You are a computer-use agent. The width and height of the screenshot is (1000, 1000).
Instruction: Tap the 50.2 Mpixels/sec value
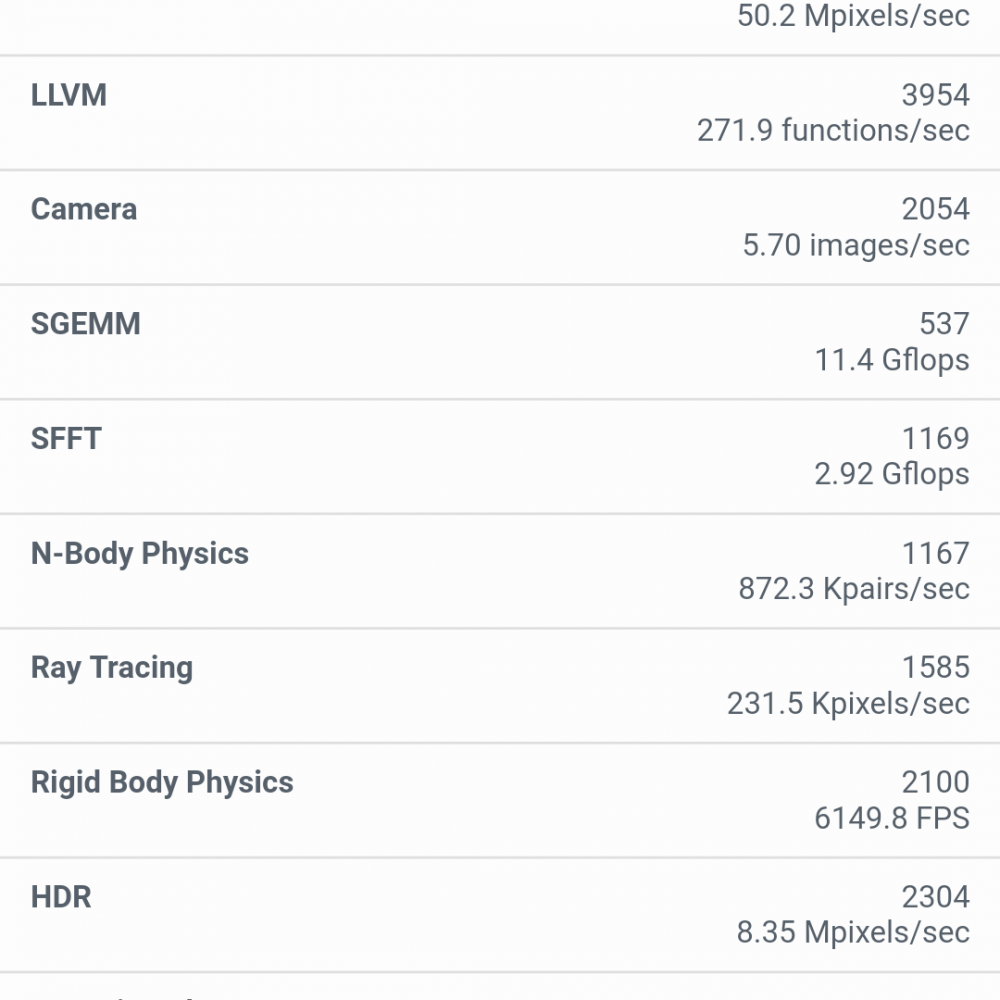(x=853, y=15)
